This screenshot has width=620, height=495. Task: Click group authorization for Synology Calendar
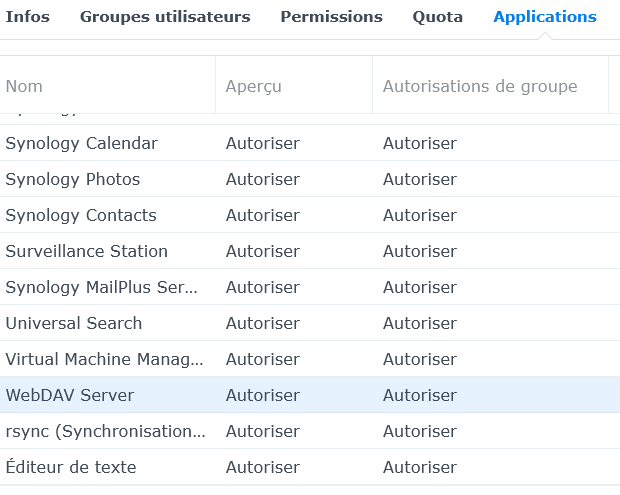(x=420, y=143)
